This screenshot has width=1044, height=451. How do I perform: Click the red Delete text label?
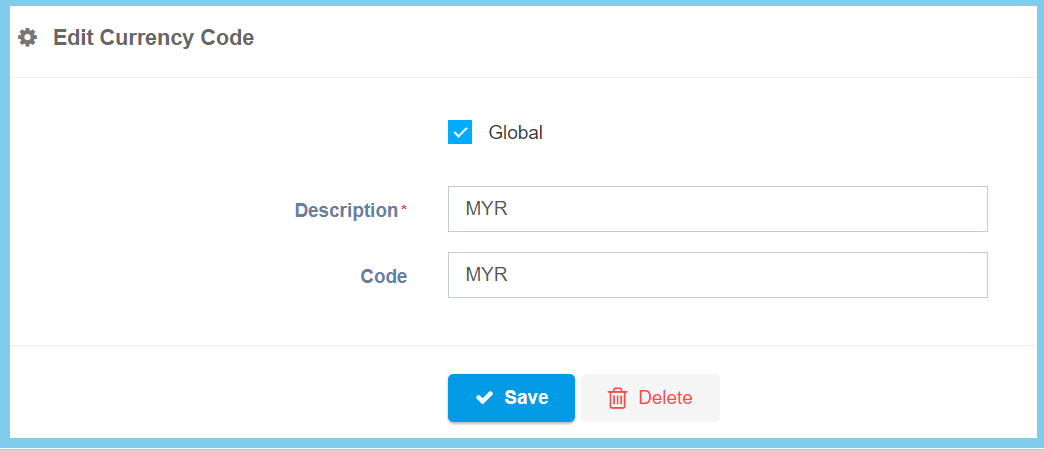click(x=665, y=398)
